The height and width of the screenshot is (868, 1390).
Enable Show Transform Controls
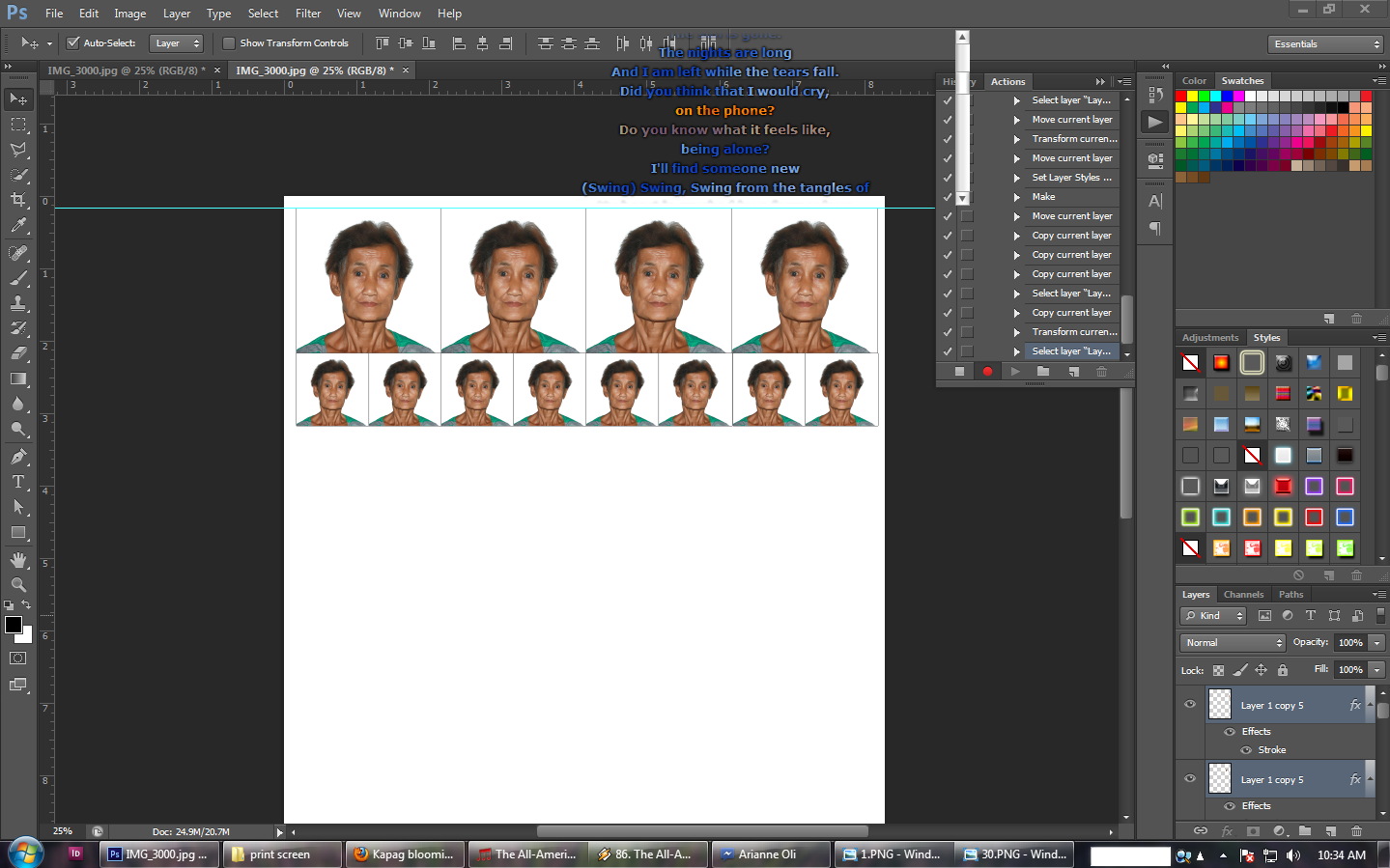pos(229,42)
